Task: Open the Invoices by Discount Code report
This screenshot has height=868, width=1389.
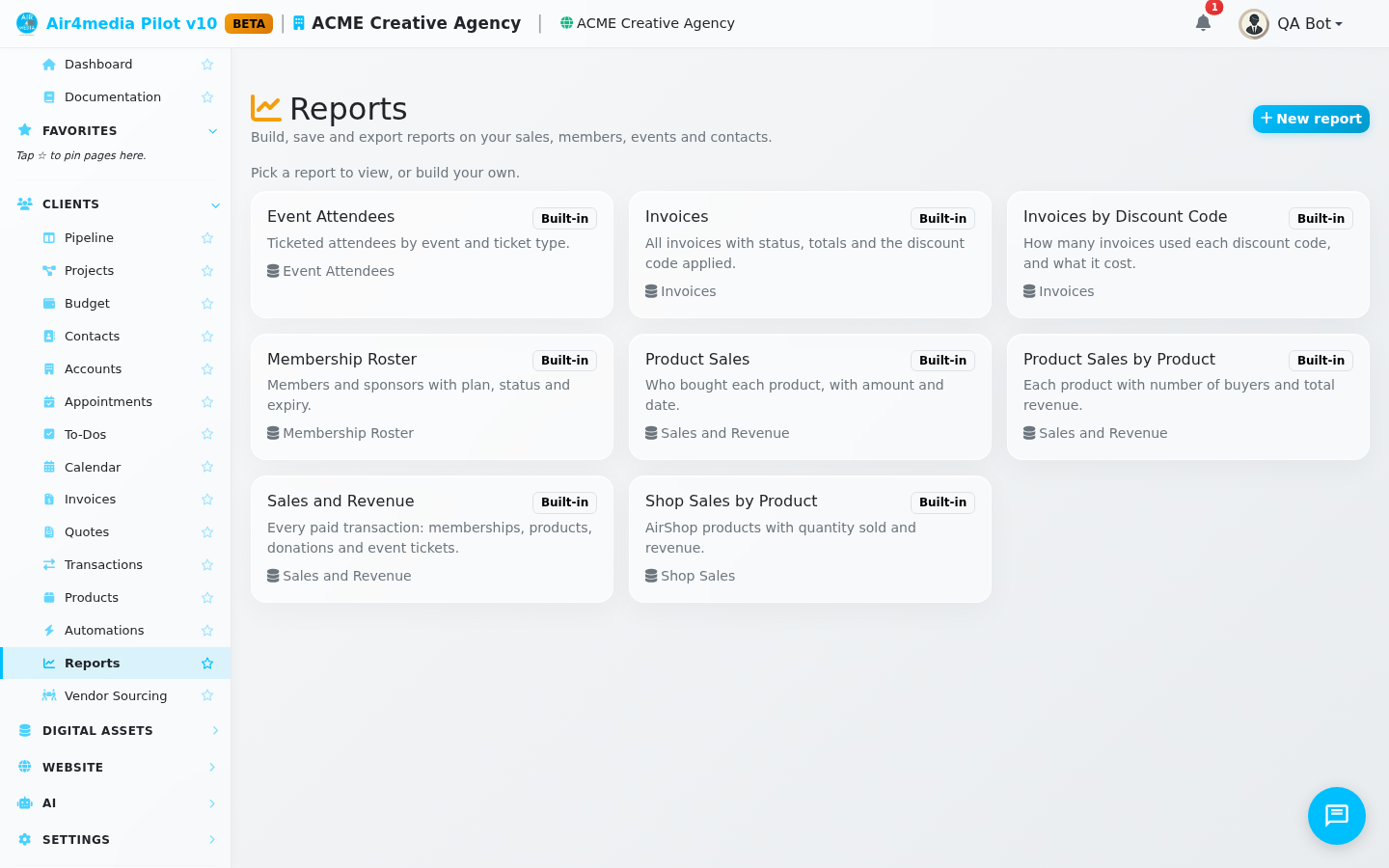Action: click(x=1188, y=255)
